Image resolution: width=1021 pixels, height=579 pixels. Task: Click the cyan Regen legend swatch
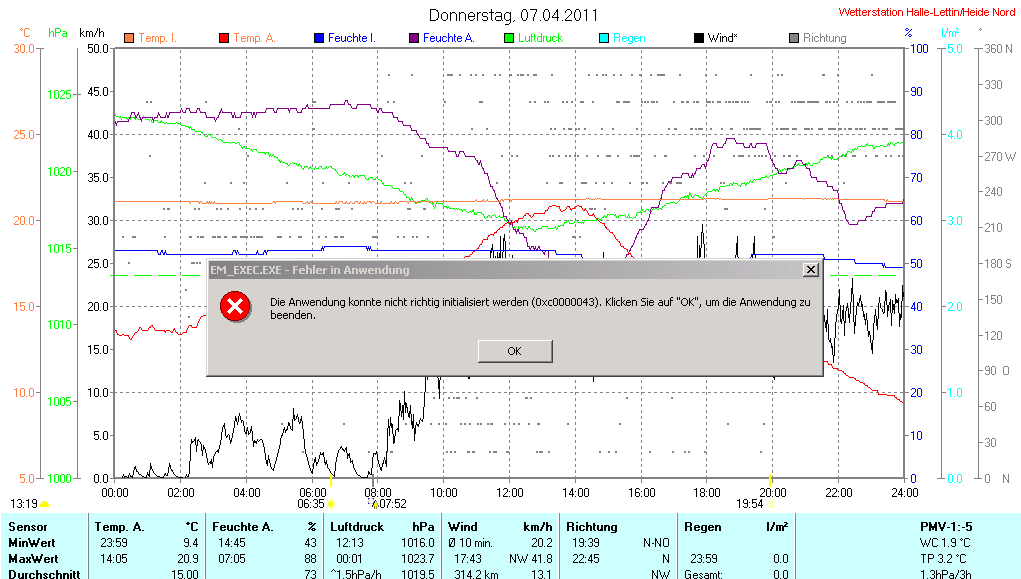click(603, 38)
